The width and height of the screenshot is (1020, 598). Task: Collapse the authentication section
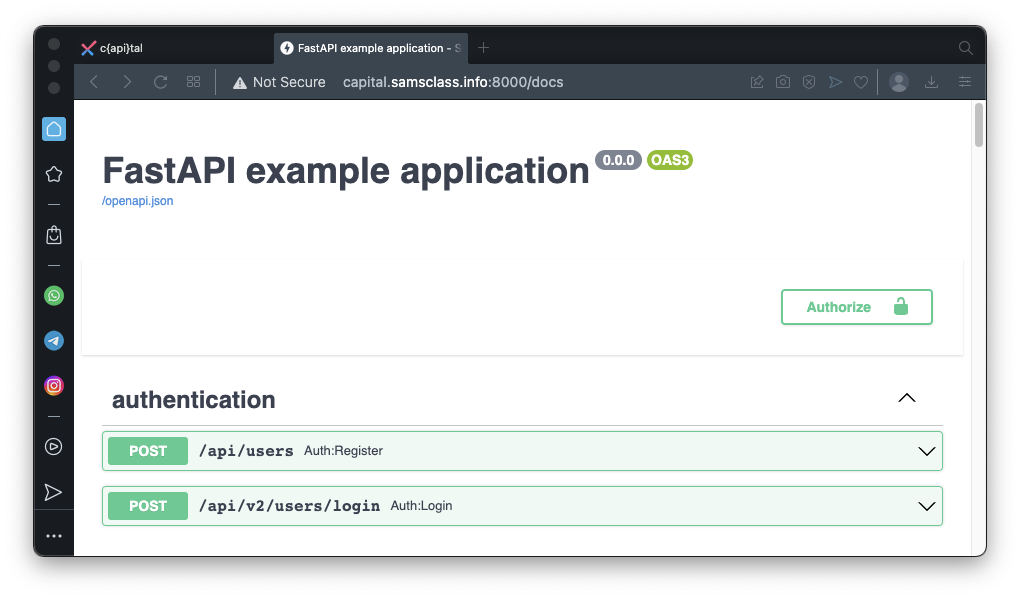(x=906, y=398)
